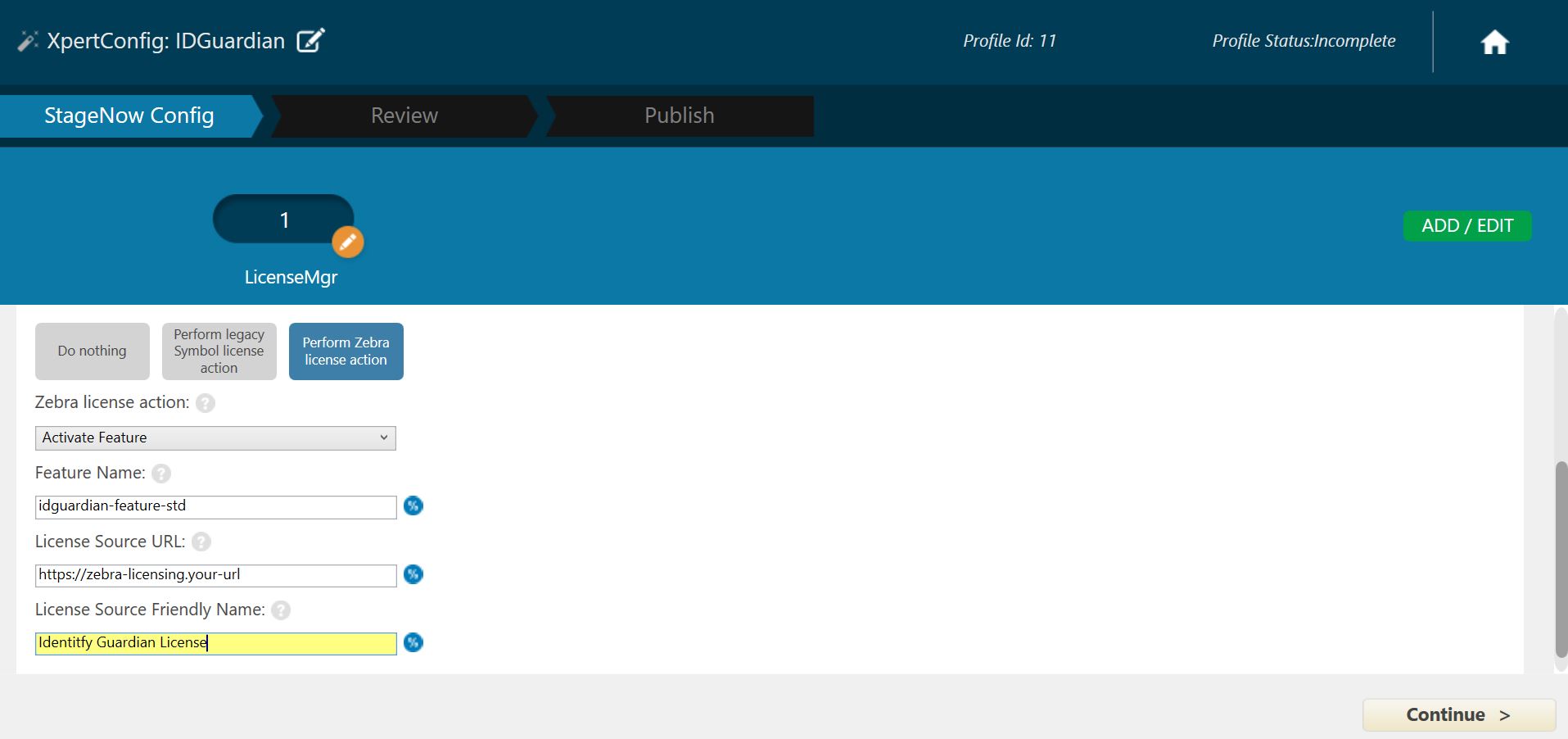Click the orange pencil on LicenseMgr step

pyautogui.click(x=347, y=242)
